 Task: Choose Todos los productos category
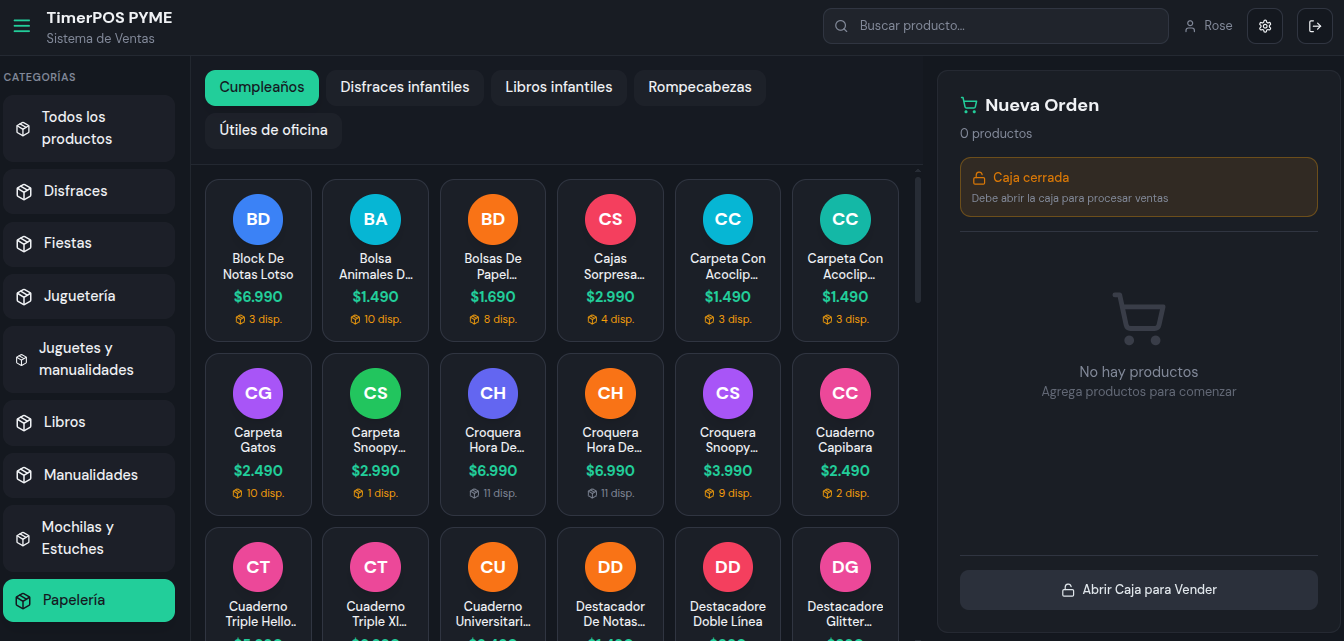point(89,128)
